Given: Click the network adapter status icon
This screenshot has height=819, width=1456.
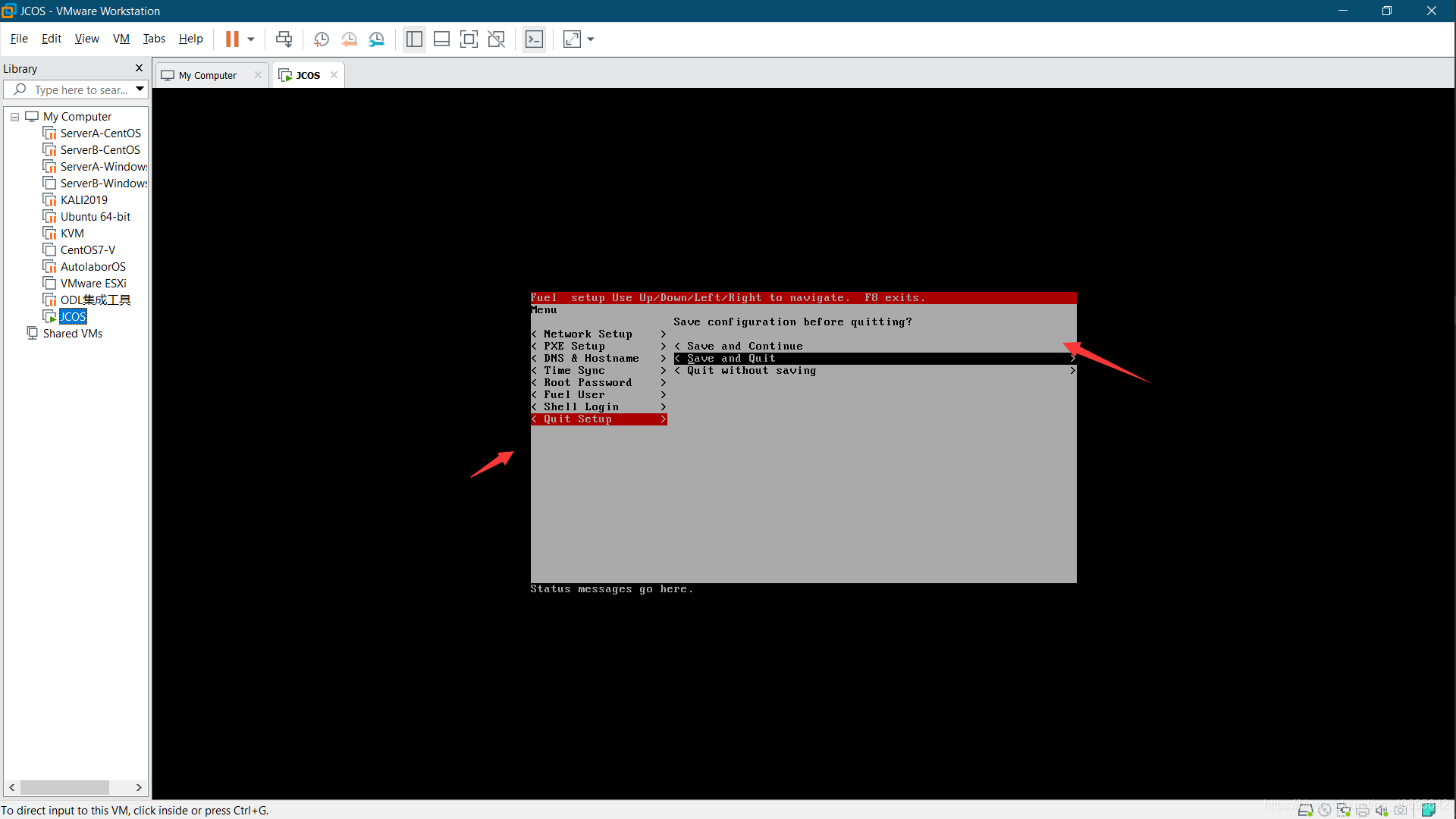Looking at the screenshot, I should pyautogui.click(x=1344, y=810).
